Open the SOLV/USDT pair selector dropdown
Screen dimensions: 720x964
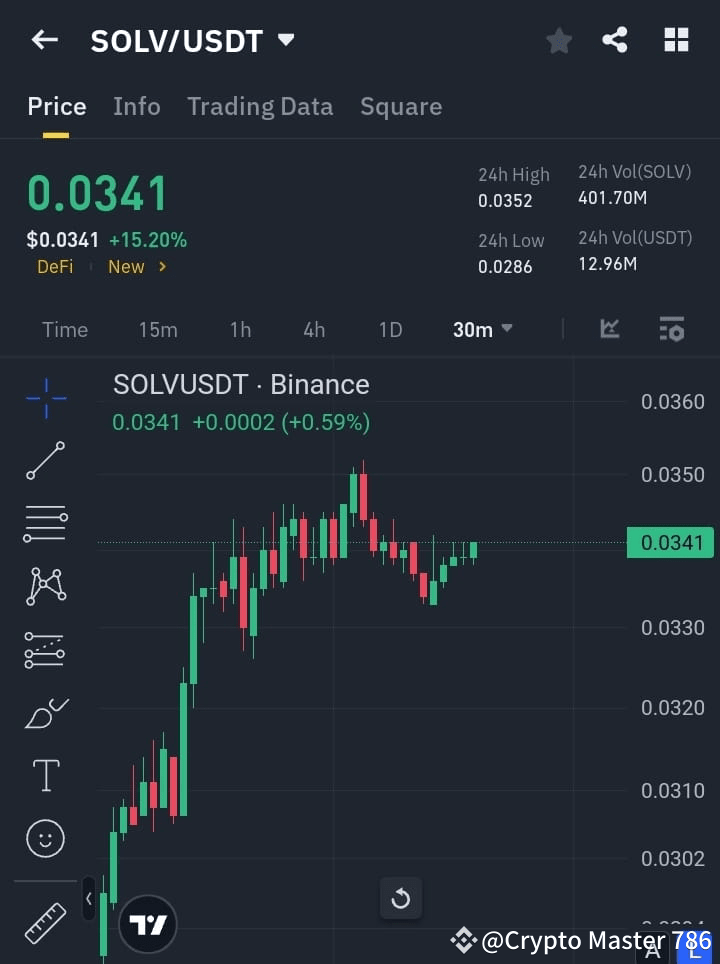click(x=286, y=40)
